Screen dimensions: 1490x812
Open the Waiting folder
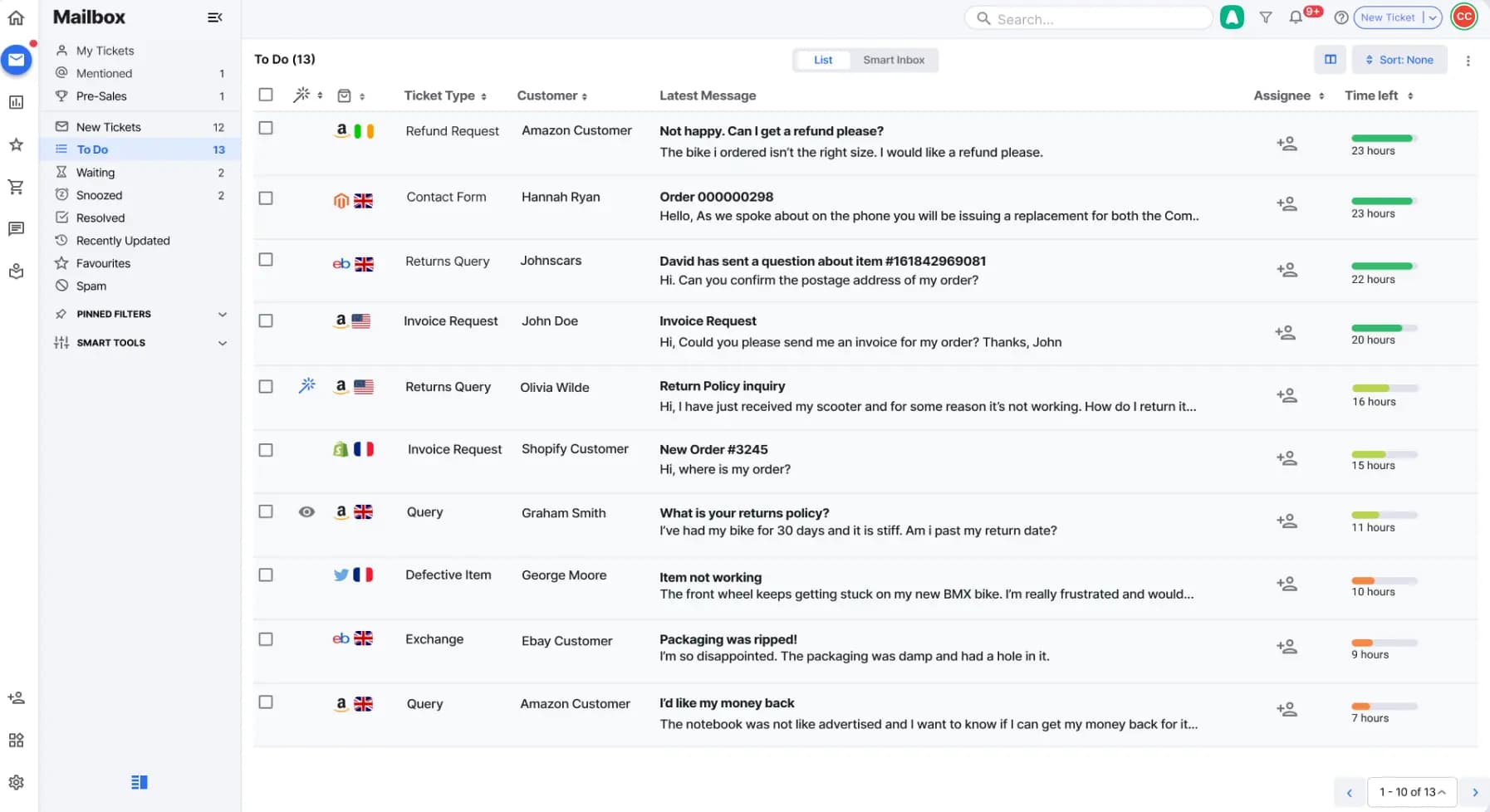tap(141, 173)
